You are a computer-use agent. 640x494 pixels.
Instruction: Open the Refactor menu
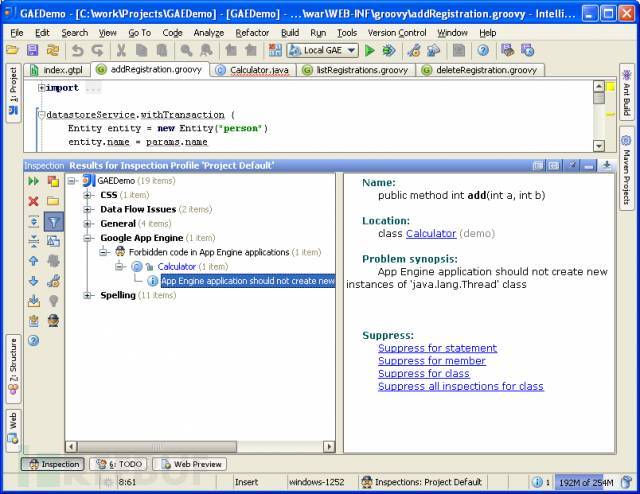click(x=252, y=33)
